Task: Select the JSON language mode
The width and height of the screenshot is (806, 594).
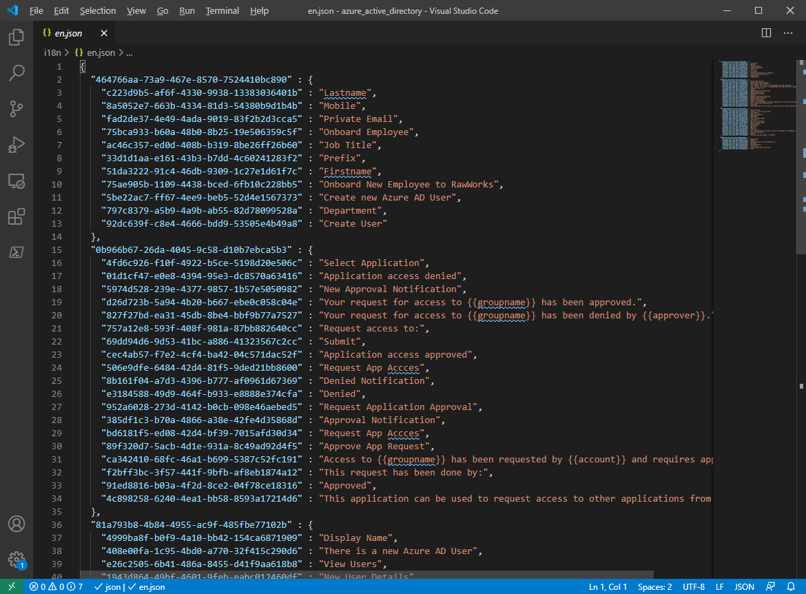Action: tap(744, 587)
